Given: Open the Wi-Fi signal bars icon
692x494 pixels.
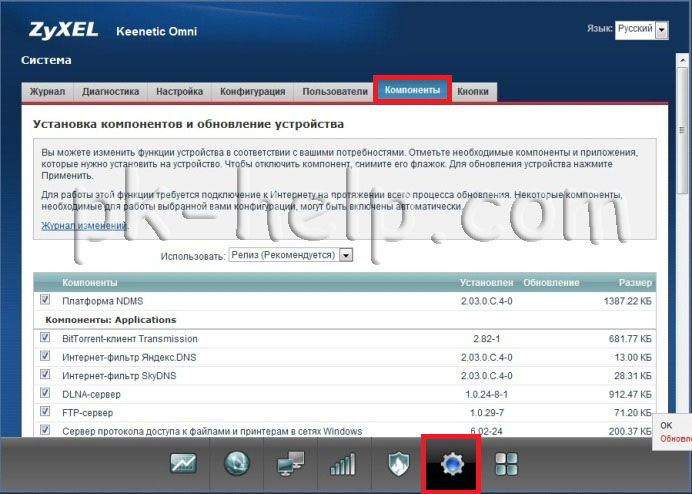Looking at the screenshot, I should [x=343, y=464].
